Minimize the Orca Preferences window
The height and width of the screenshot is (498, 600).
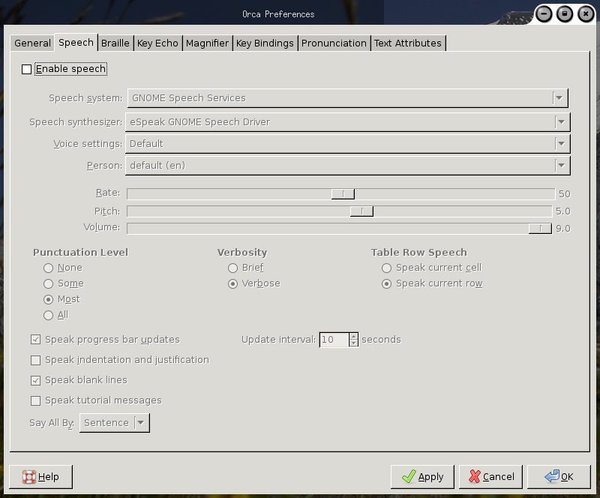coord(544,14)
